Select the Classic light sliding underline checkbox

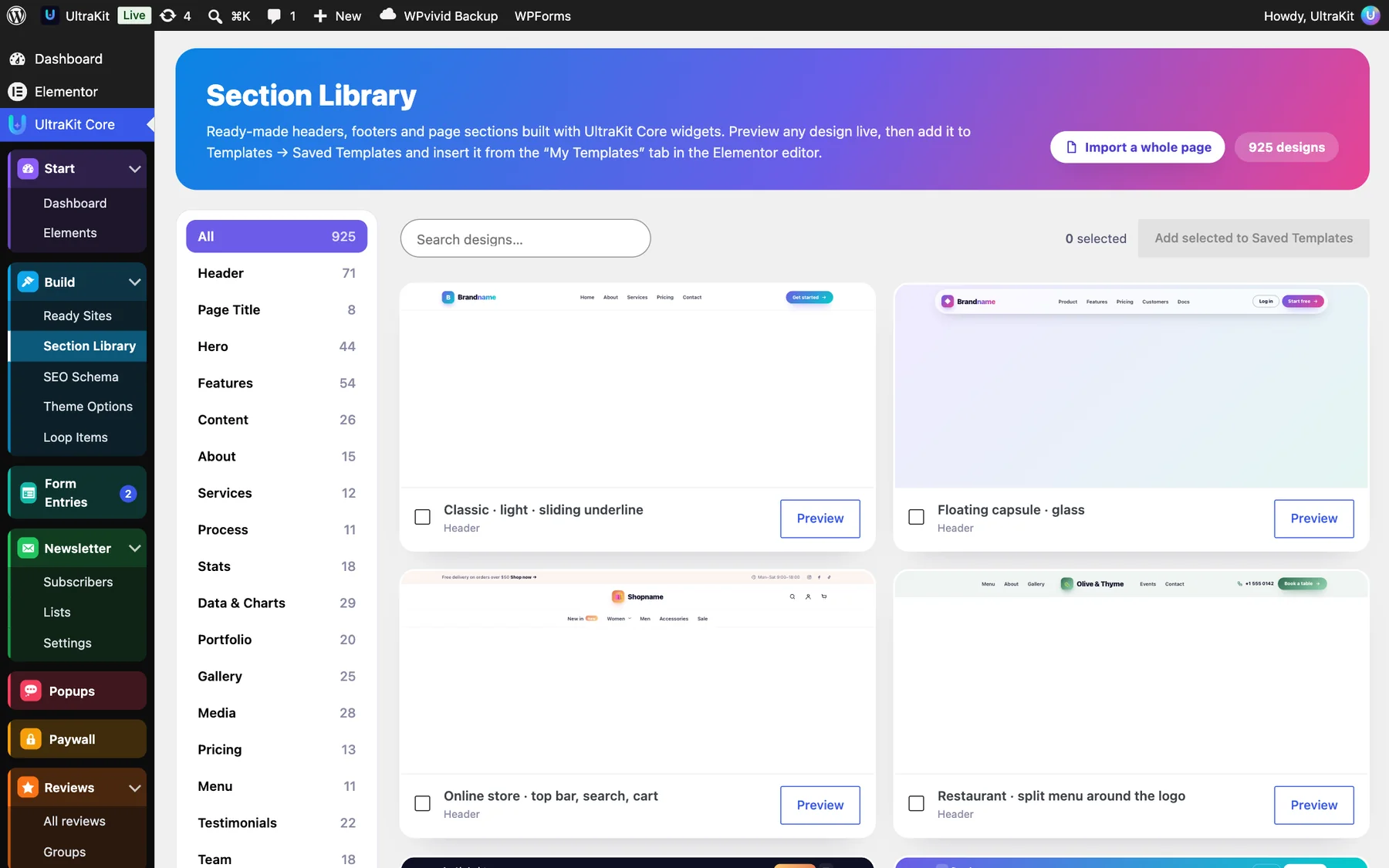click(x=422, y=517)
